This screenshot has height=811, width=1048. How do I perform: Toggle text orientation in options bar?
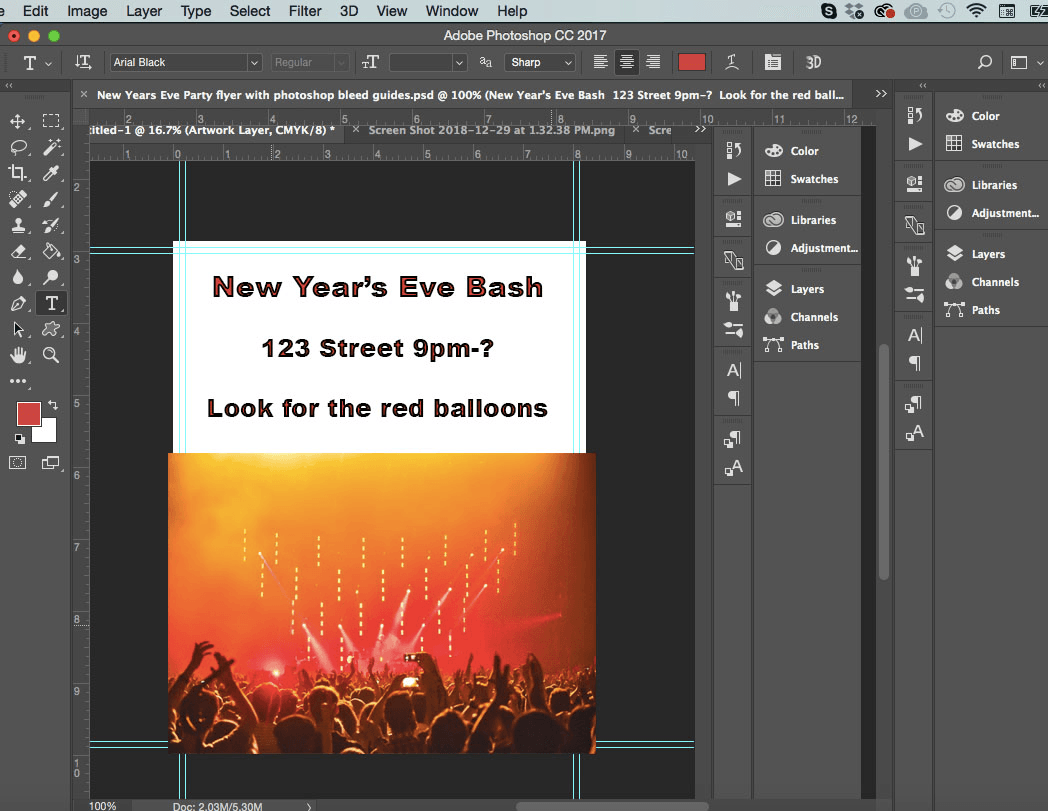(x=84, y=62)
